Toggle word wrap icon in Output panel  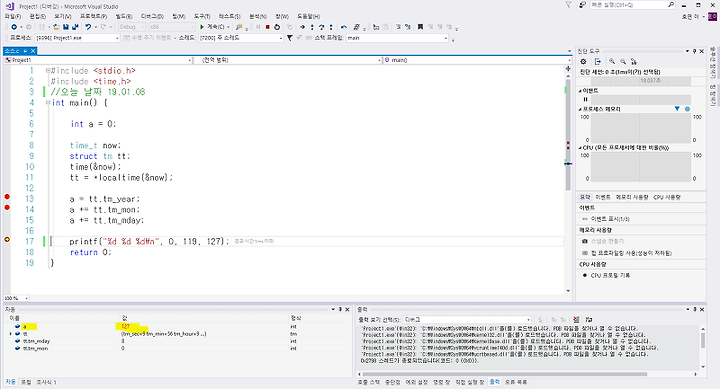point(589,319)
